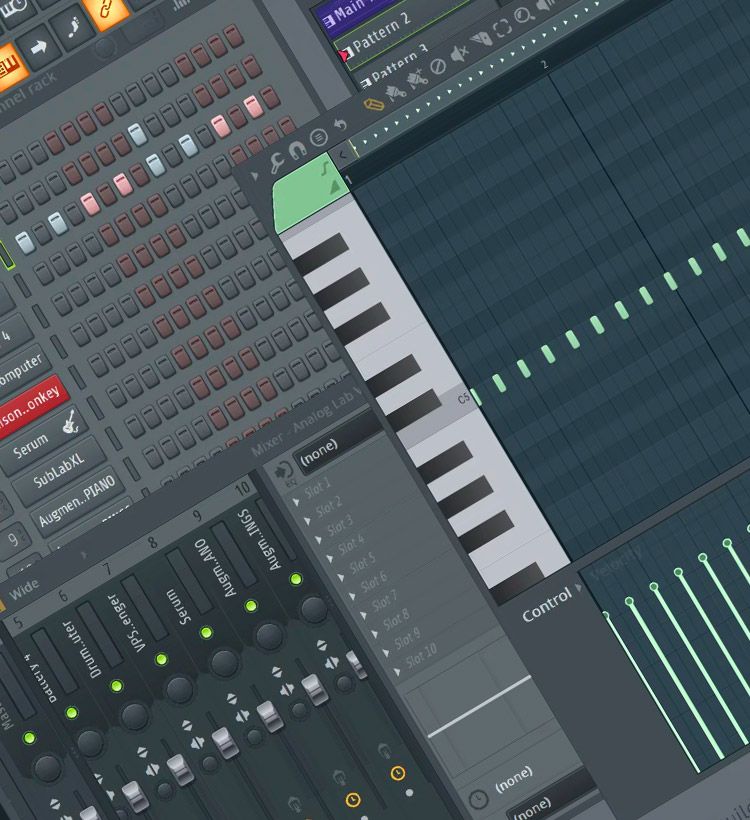Select the yellow Draw pencil tool
Image resolution: width=750 pixels, height=820 pixels.
[374, 105]
